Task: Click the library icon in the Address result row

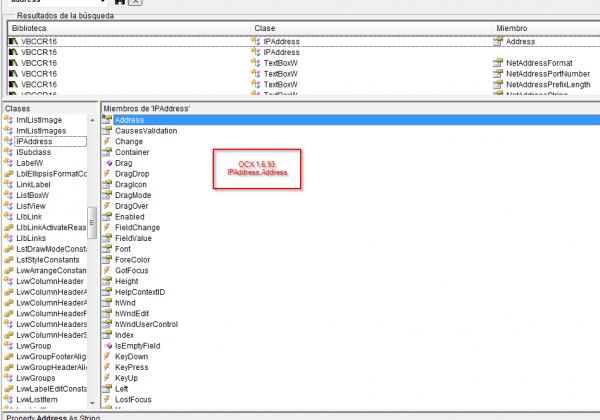Action: coord(13,41)
